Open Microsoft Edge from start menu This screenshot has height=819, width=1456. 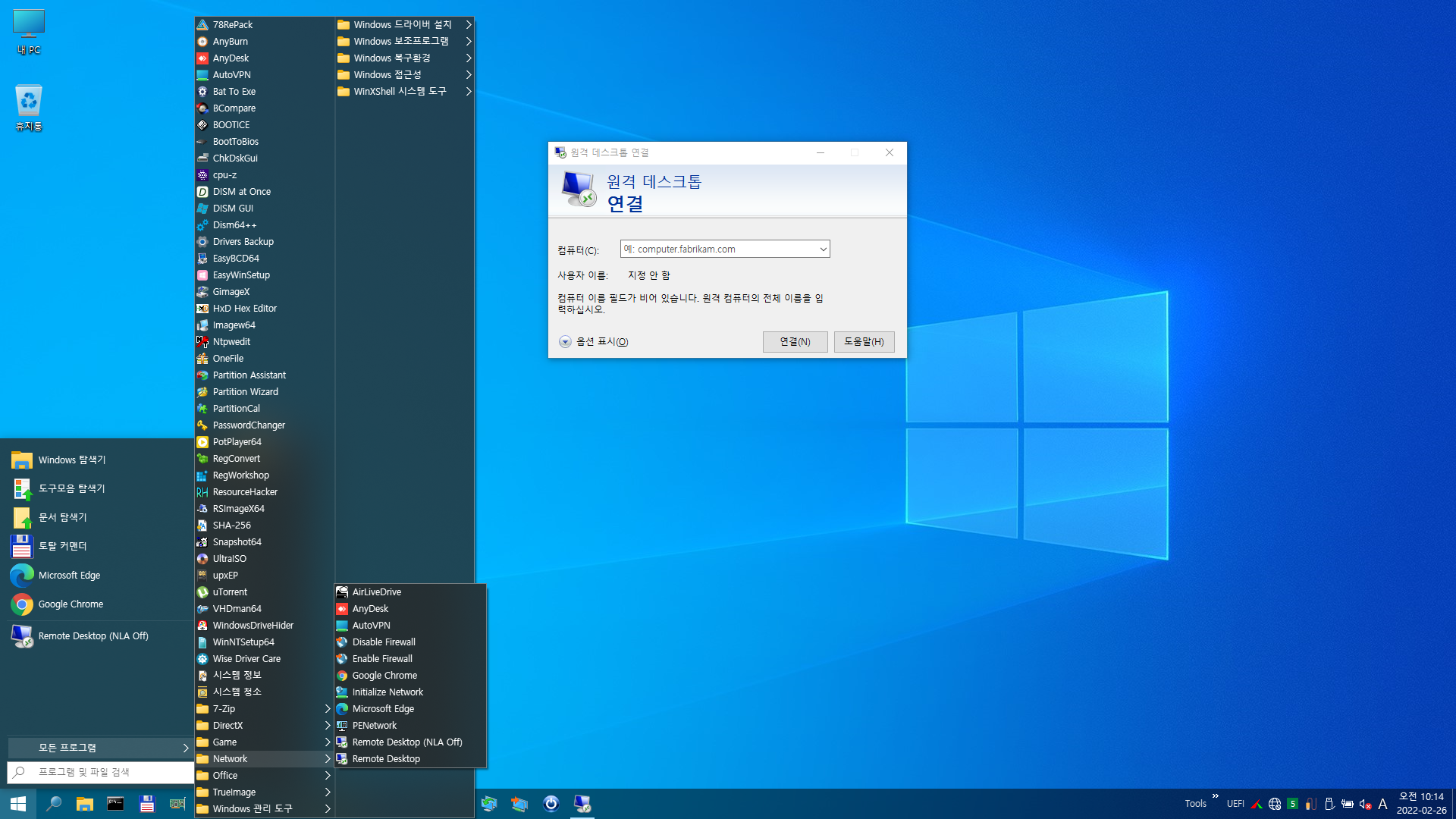click(99, 576)
